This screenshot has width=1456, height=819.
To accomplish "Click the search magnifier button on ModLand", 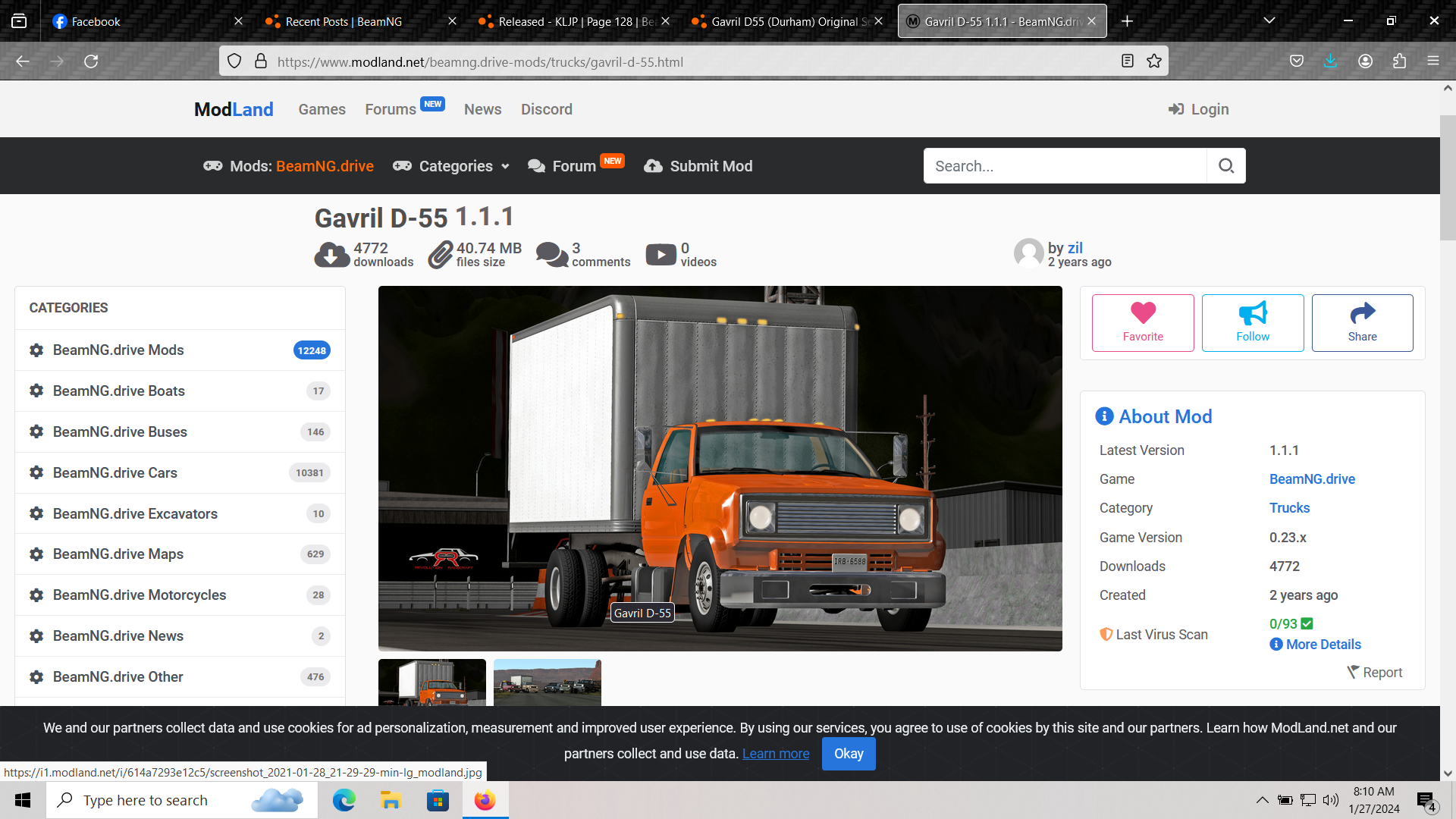I will click(x=1226, y=166).
